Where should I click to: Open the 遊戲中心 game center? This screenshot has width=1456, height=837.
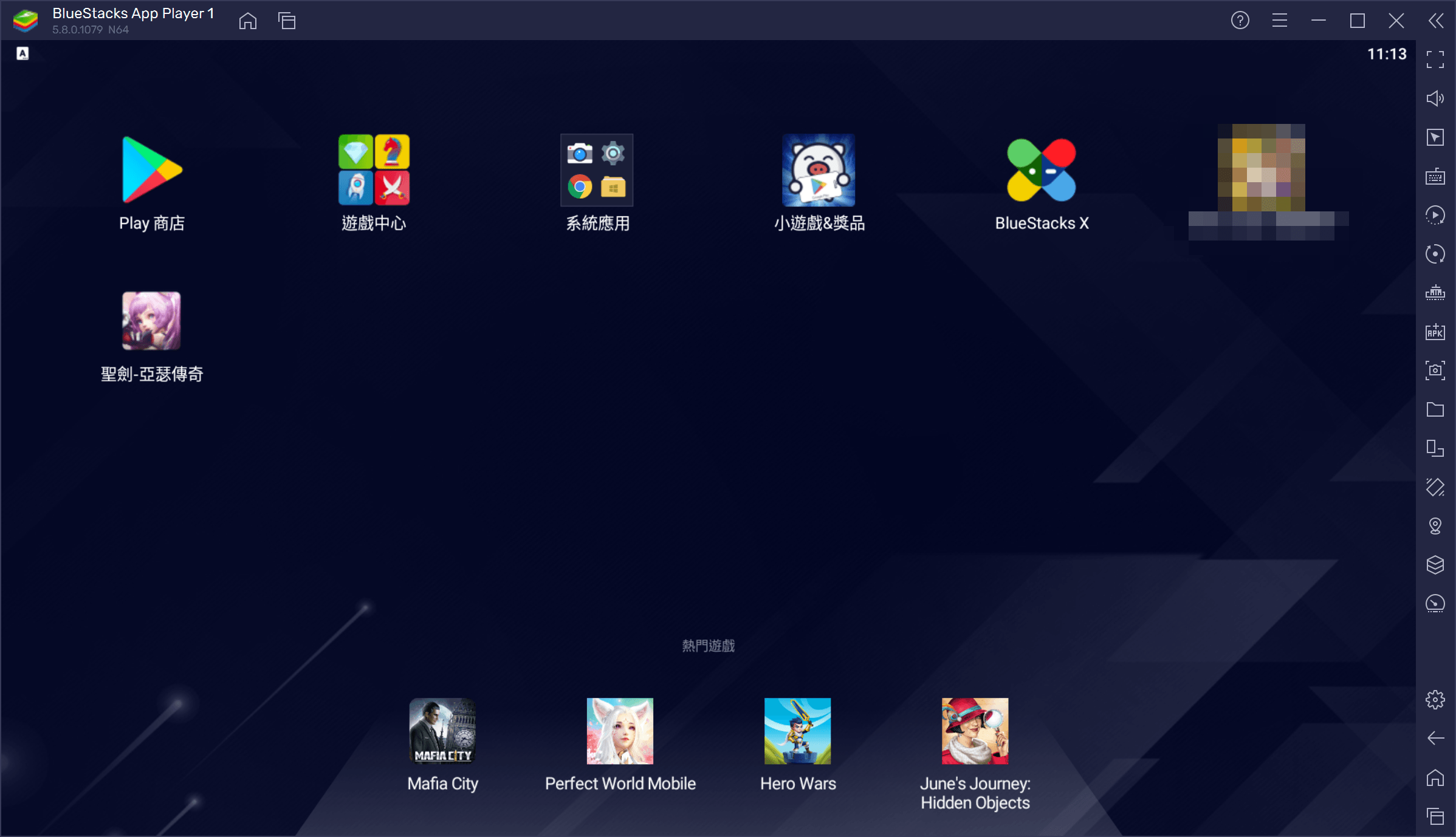pyautogui.click(x=374, y=170)
